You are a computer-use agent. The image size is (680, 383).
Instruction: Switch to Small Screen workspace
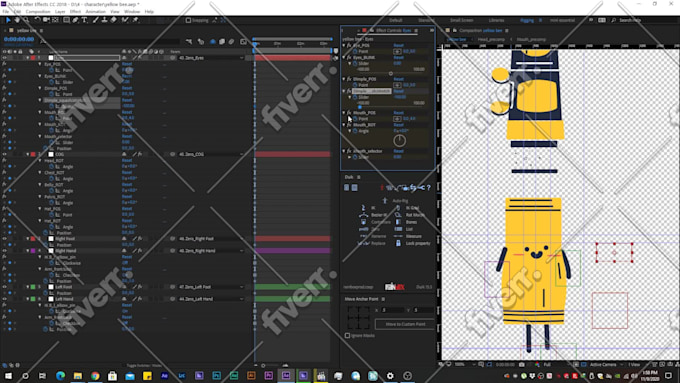pos(461,20)
